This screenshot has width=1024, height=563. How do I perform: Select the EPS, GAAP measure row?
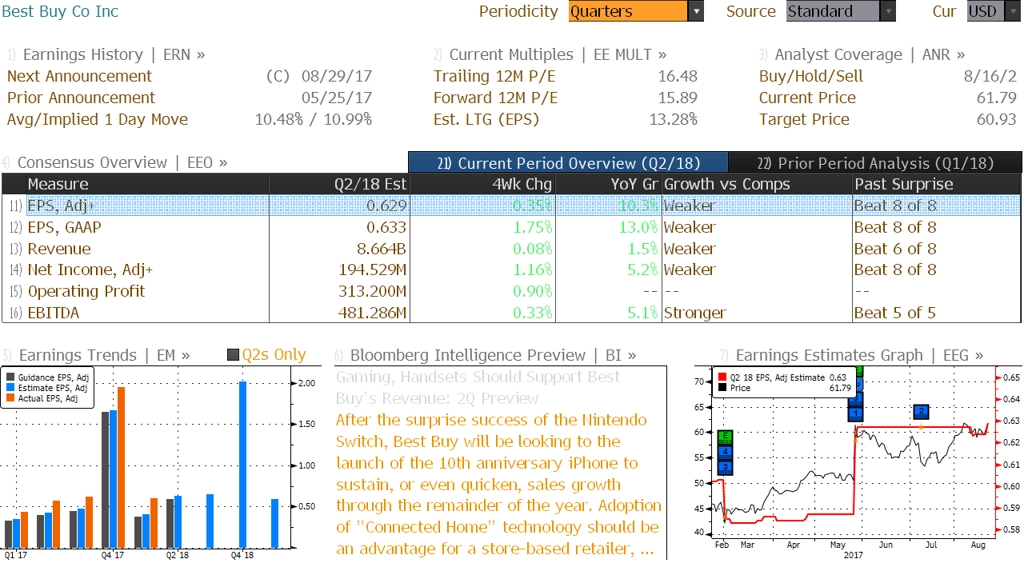click(511, 227)
